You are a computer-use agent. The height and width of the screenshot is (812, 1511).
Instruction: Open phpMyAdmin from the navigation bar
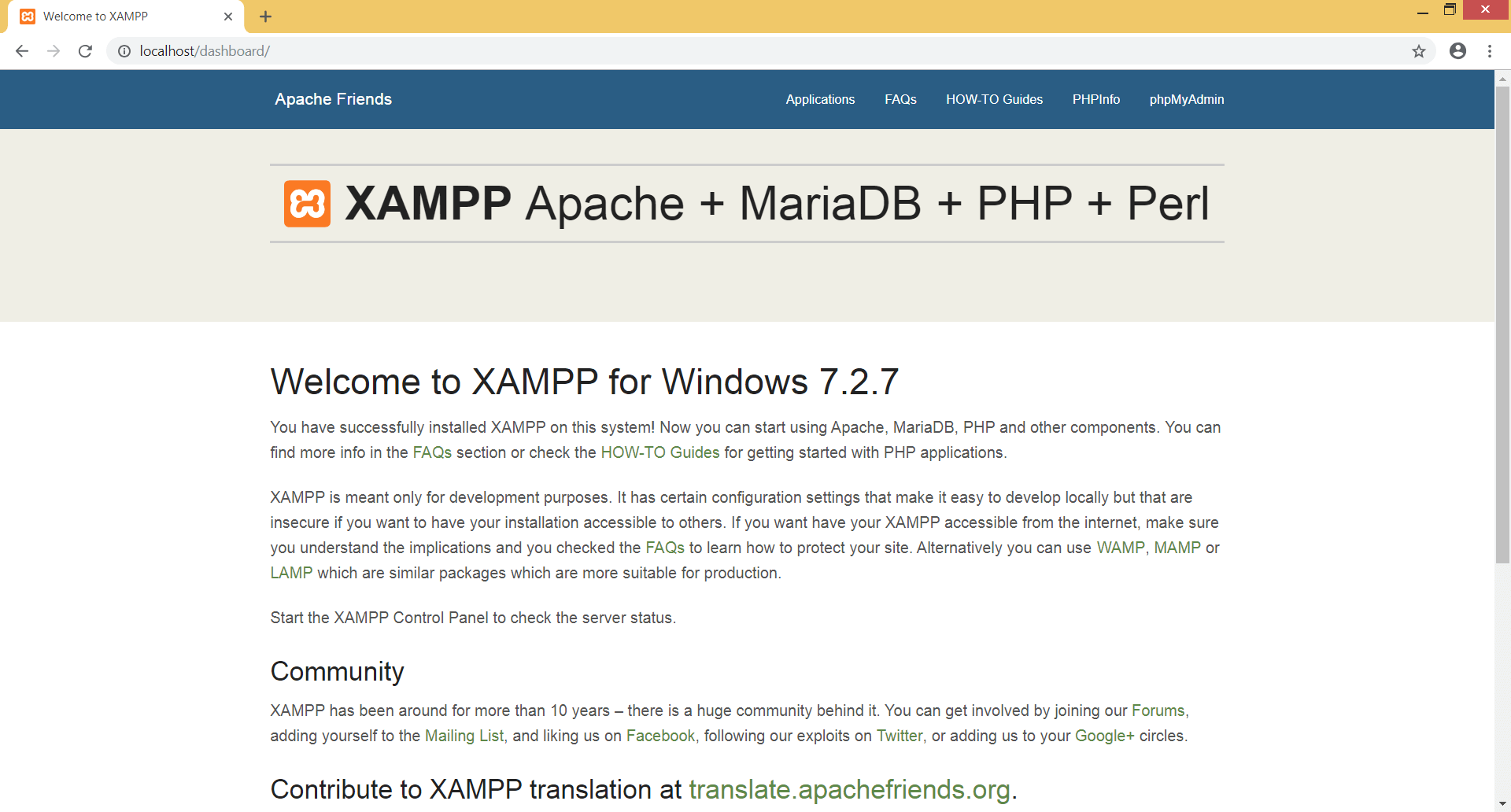point(1187,99)
